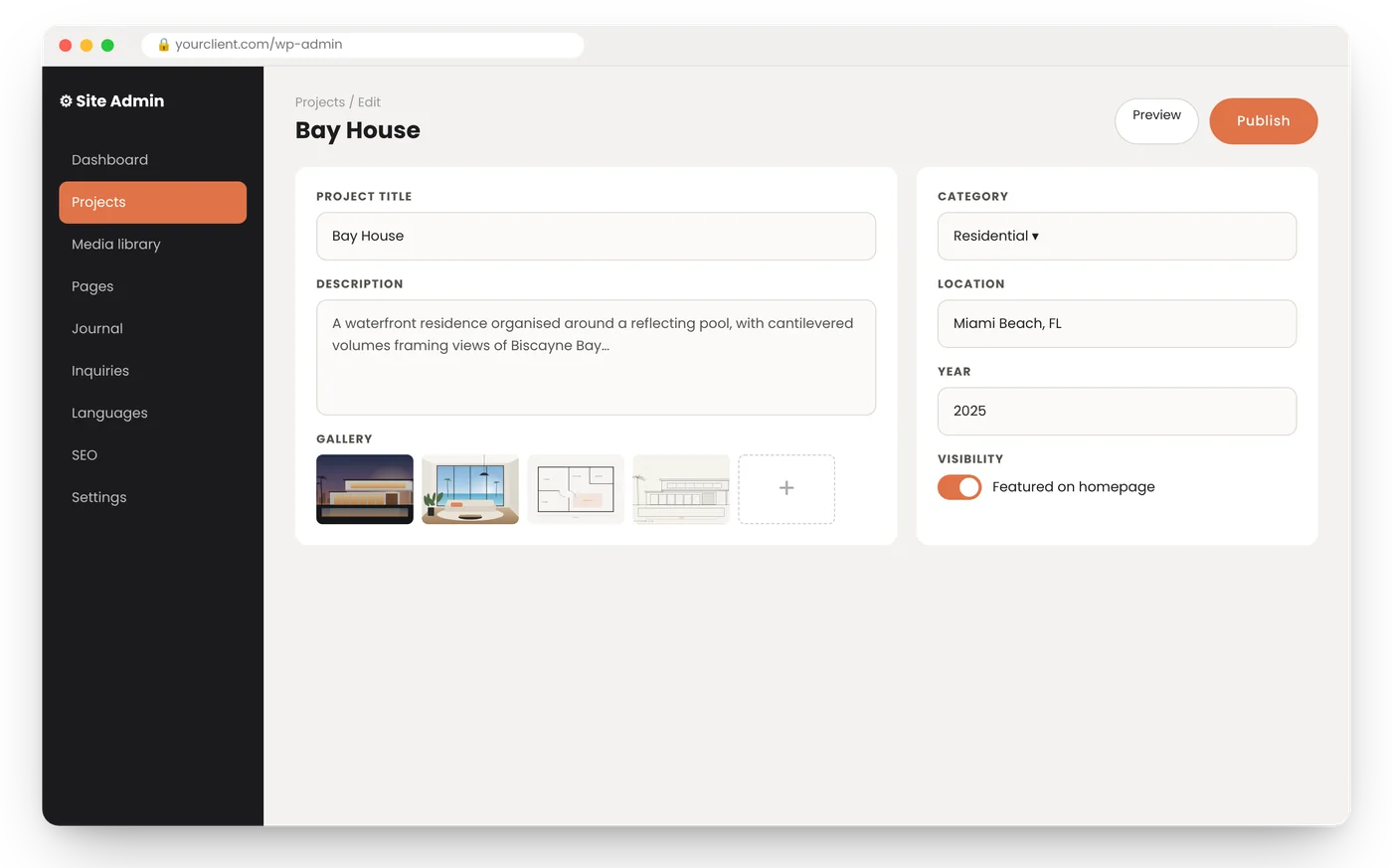The height and width of the screenshot is (868, 1392).
Task: Navigate to Journal
Action: click(x=153, y=329)
